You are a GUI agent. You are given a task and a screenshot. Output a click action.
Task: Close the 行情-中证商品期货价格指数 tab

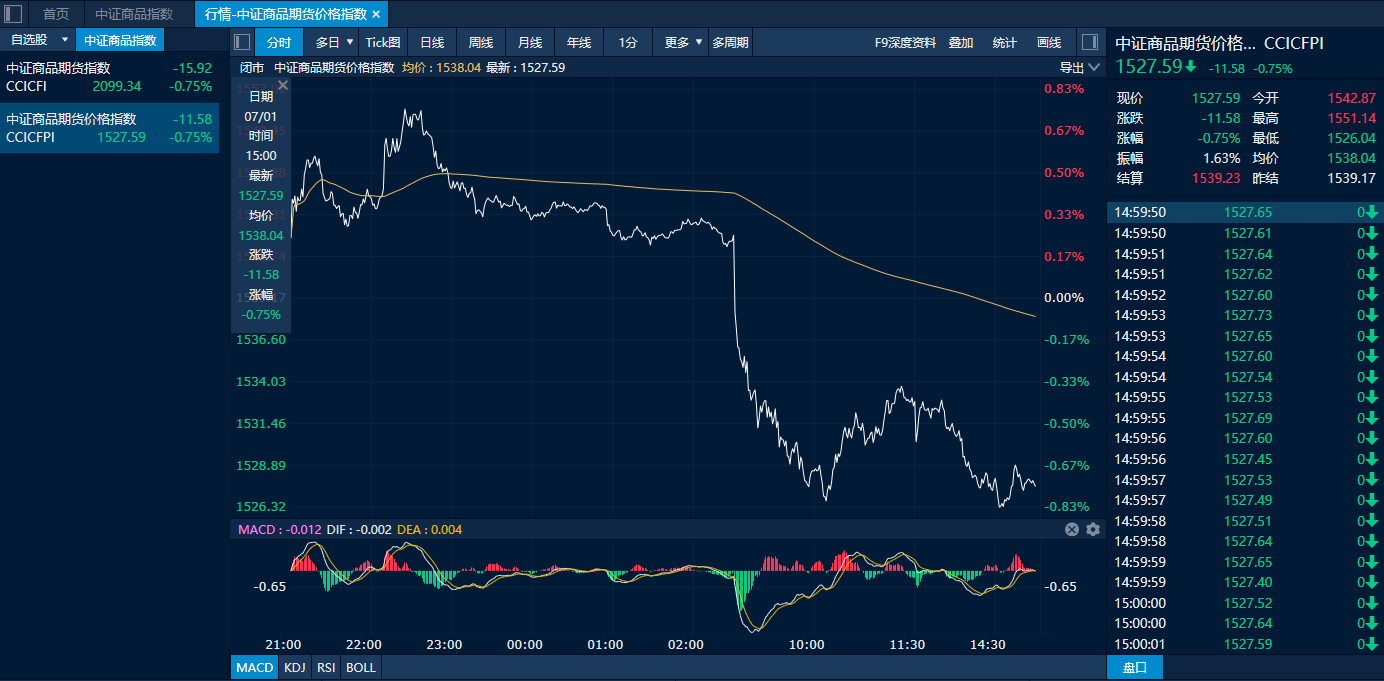(376, 14)
